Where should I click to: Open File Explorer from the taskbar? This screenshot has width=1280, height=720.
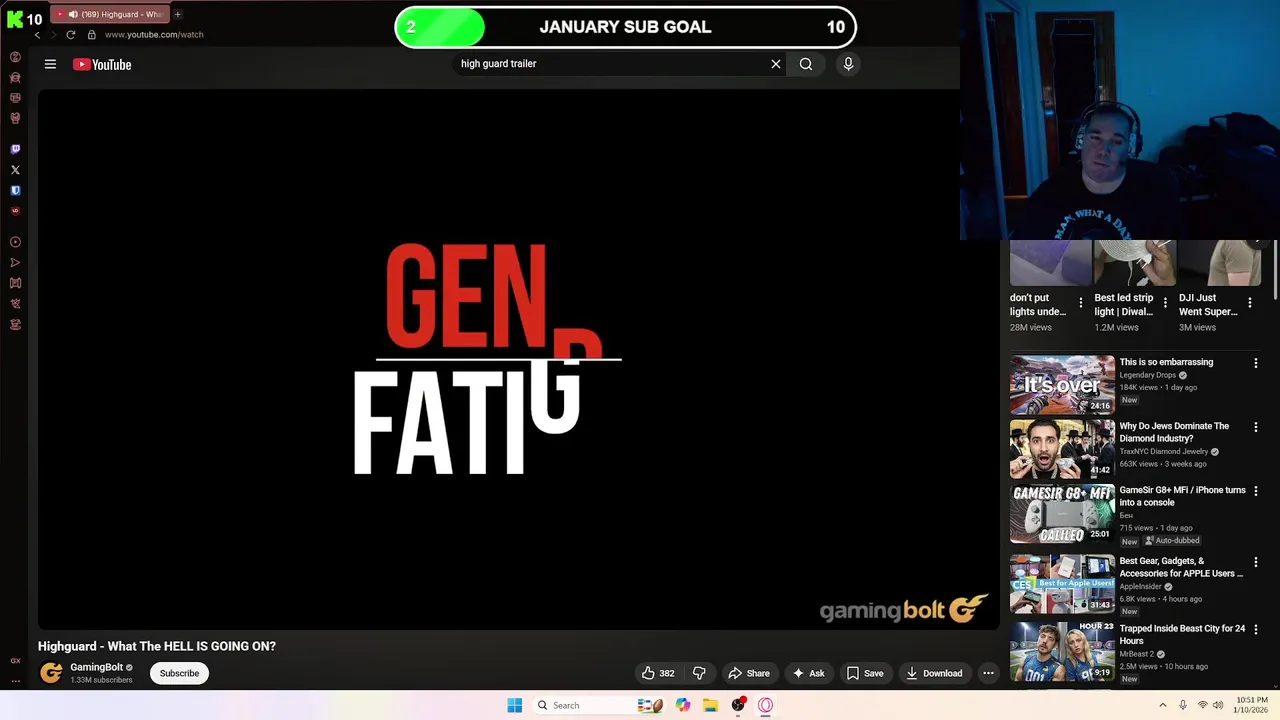point(710,705)
